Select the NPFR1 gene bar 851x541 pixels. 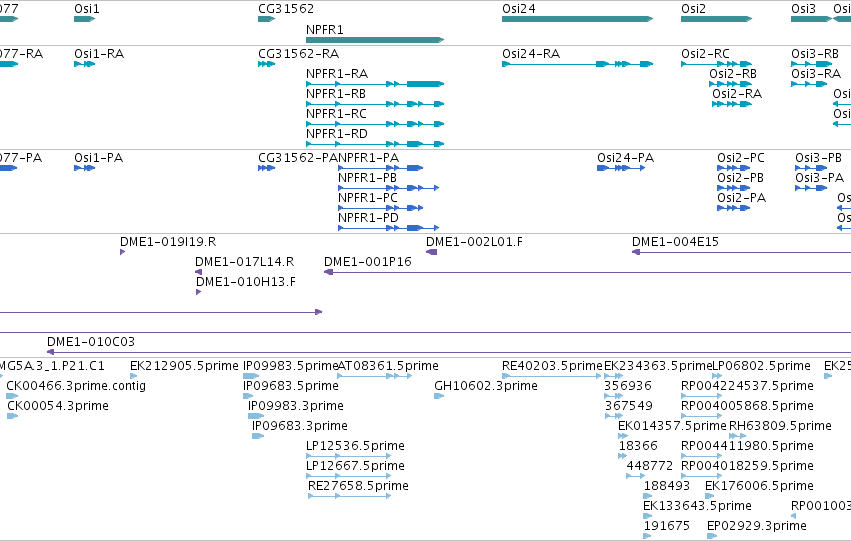click(375, 40)
